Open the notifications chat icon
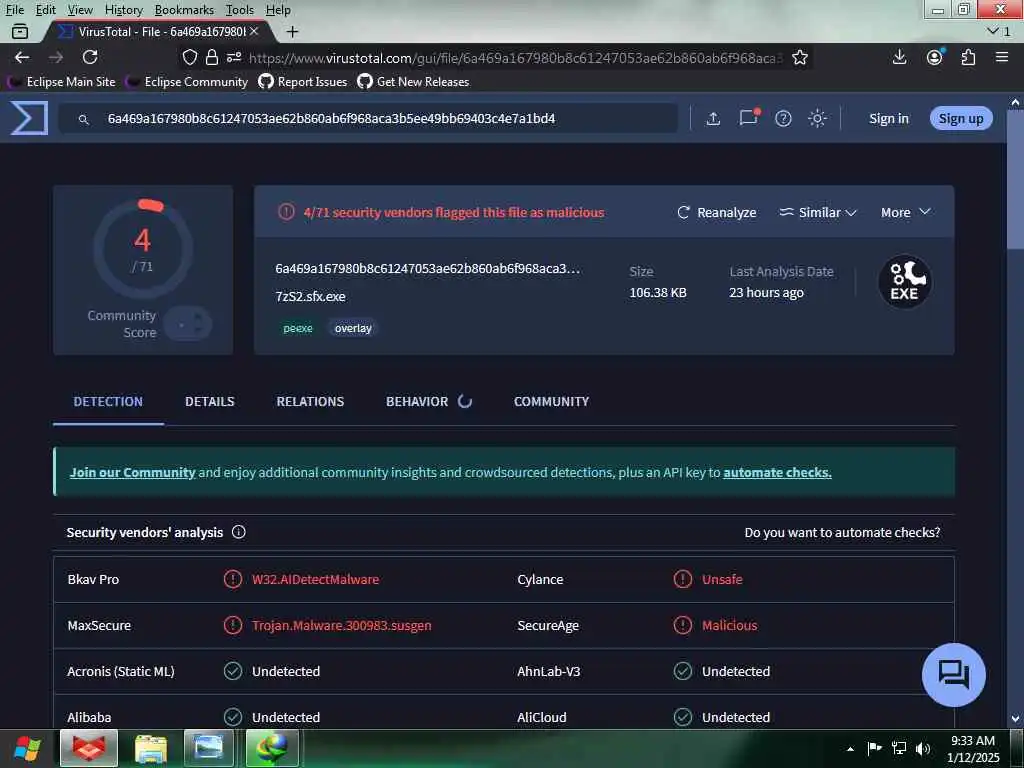 point(748,117)
